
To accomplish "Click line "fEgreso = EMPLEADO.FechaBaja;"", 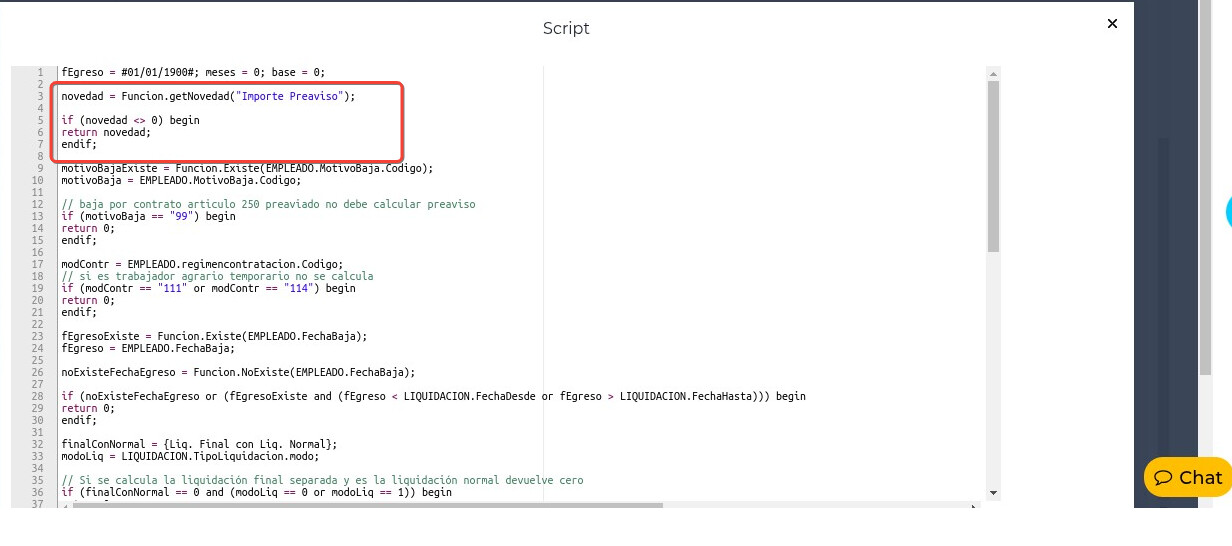I will pyautogui.click(x=148, y=348).
